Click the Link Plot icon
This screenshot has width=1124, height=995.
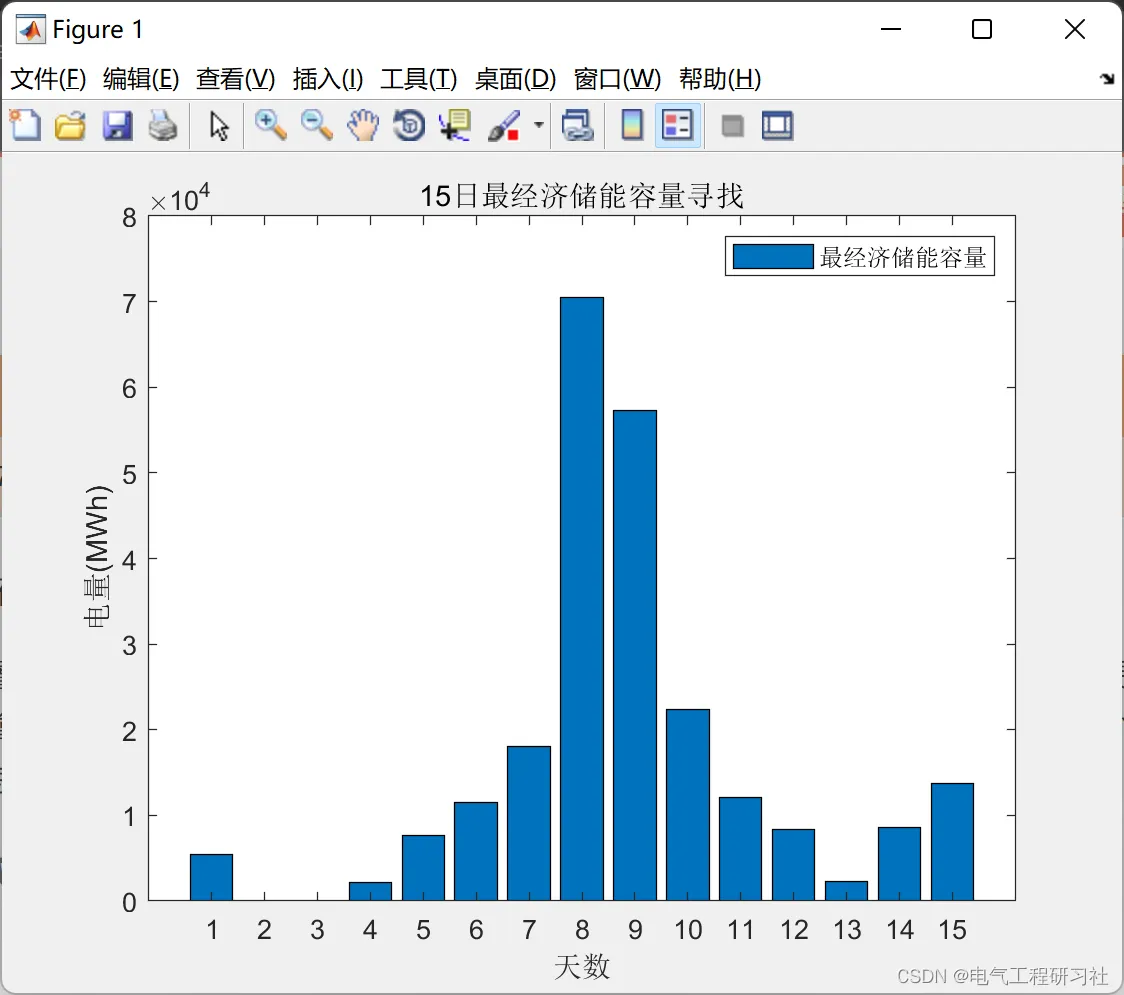(578, 125)
